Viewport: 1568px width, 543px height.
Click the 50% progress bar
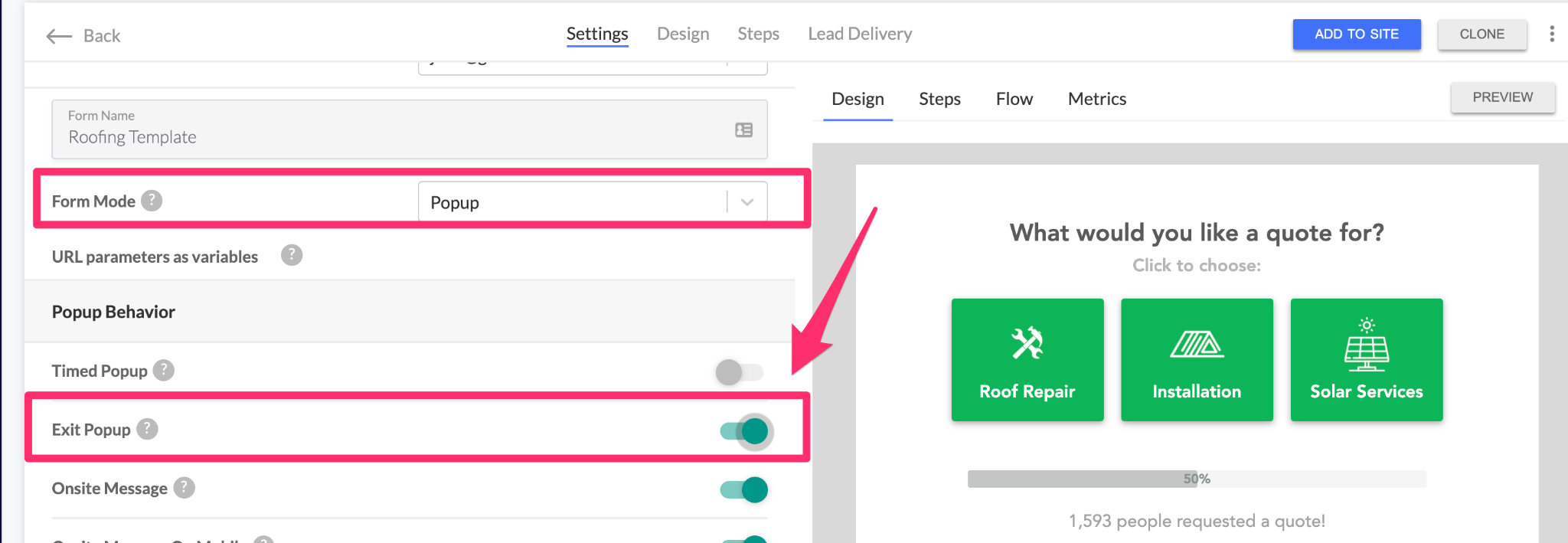[1196, 479]
